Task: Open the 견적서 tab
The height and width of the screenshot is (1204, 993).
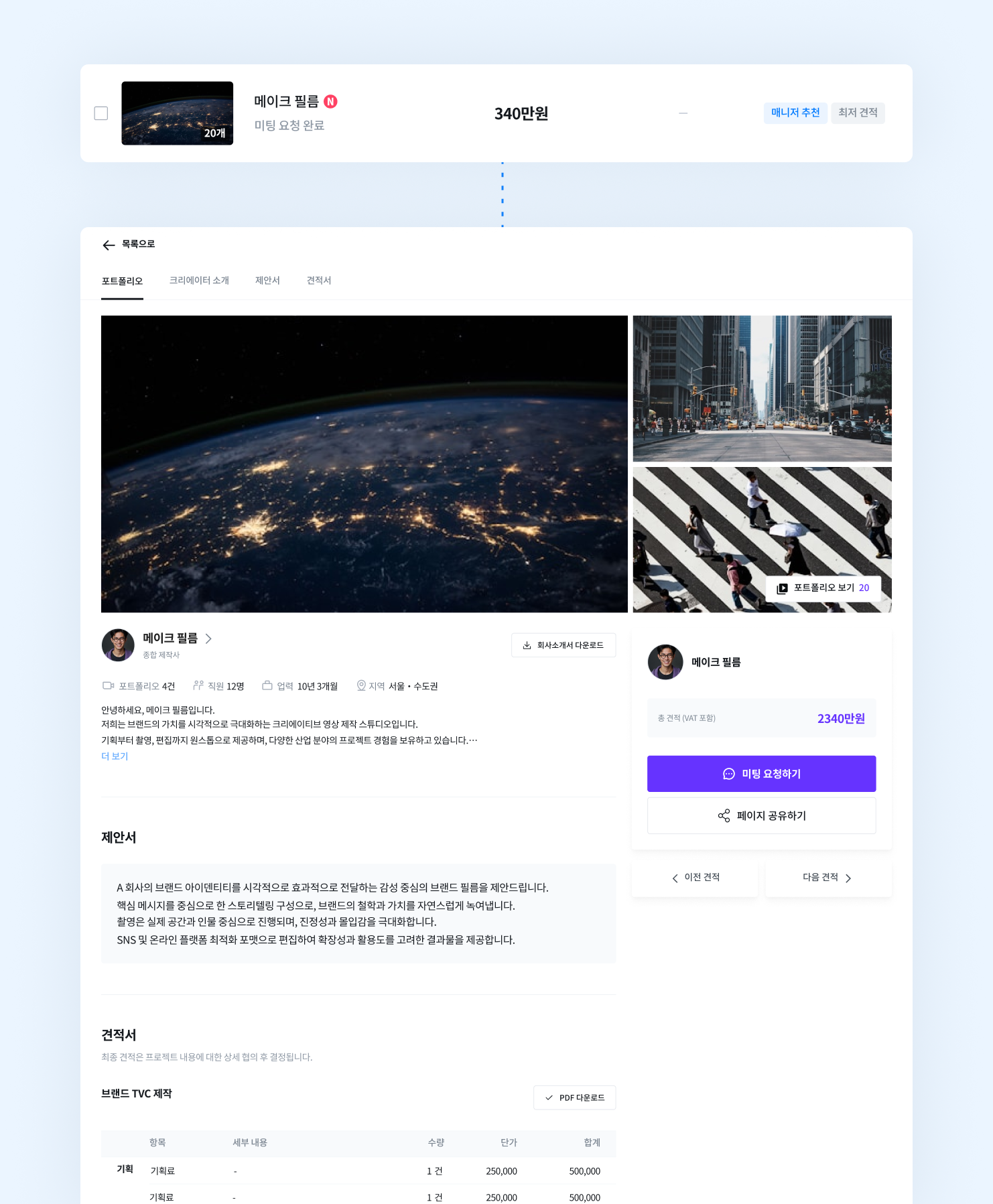Action: click(x=319, y=280)
